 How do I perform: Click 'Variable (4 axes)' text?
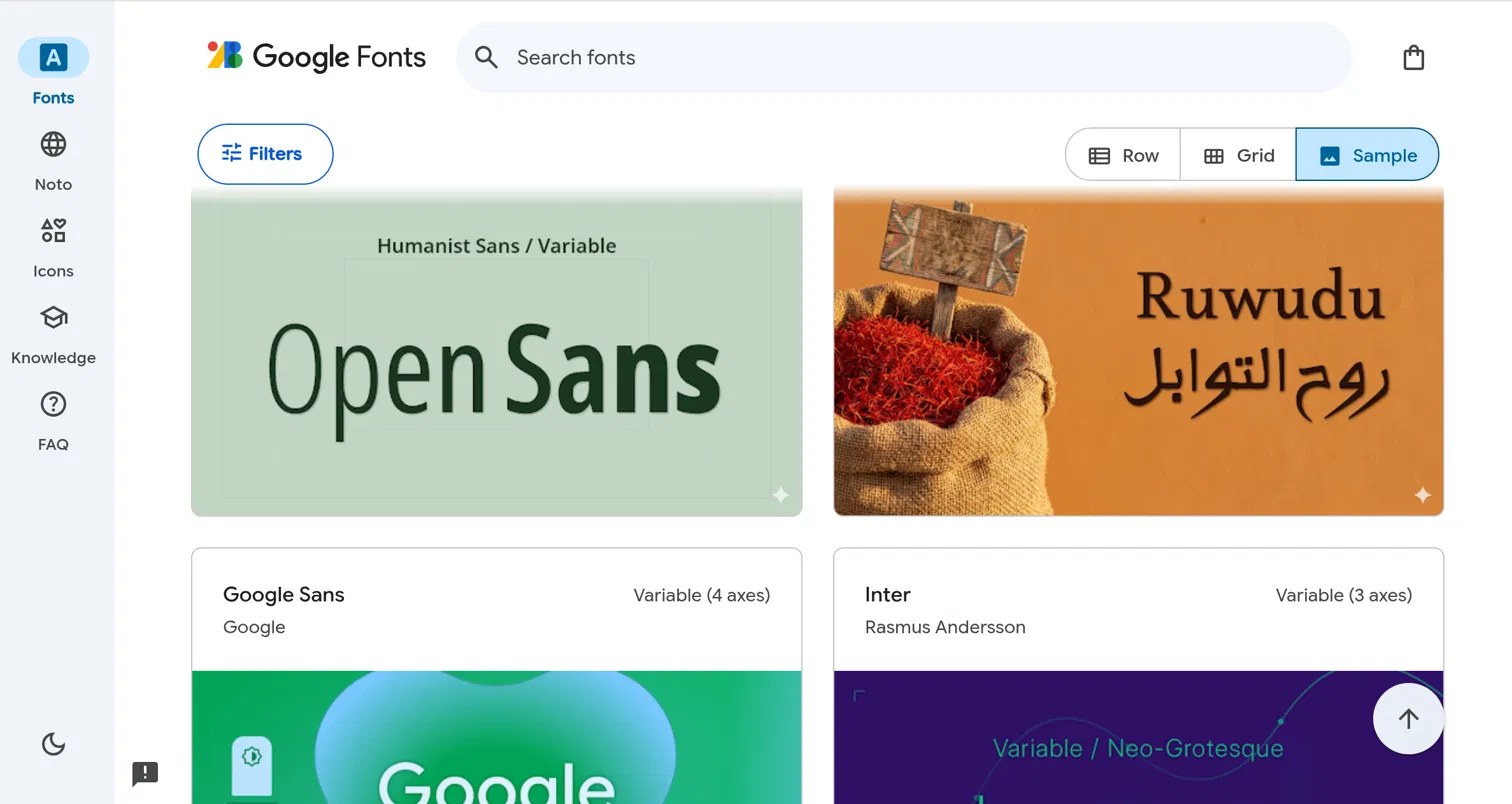pos(701,595)
